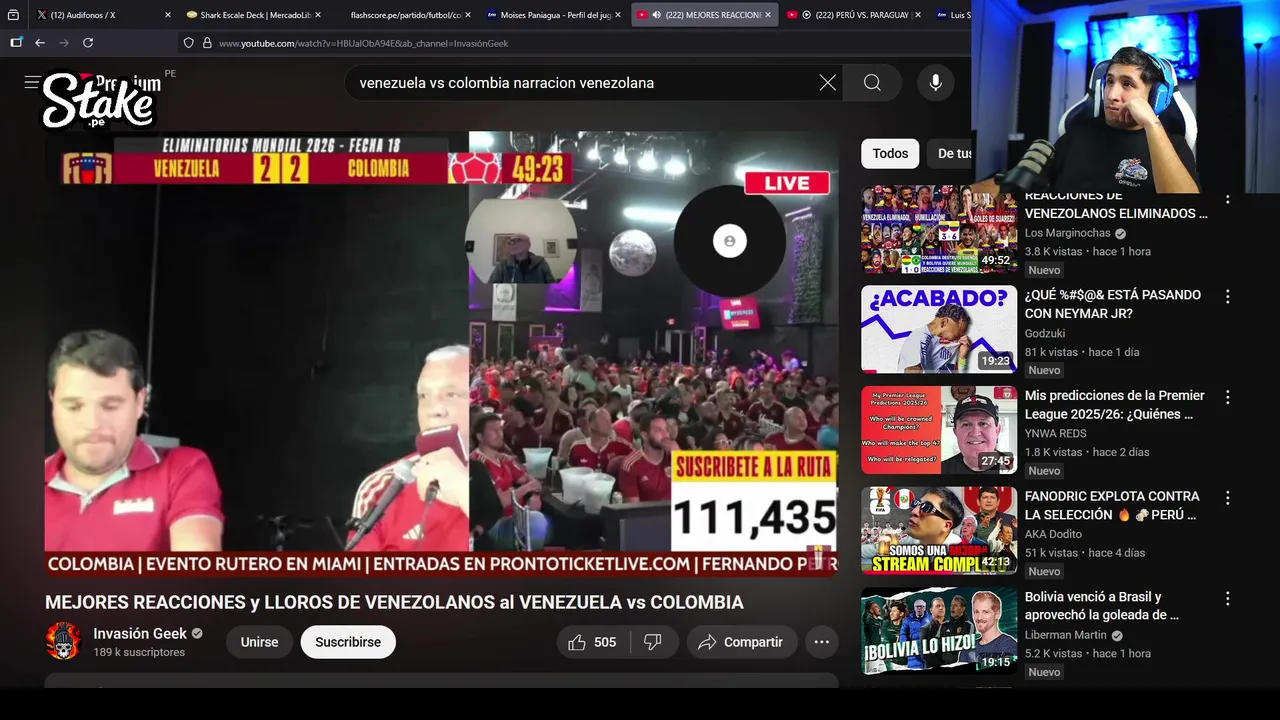Screen dimensions: 1280x720
Task: Click the video player to pause playback
Action: [441, 354]
